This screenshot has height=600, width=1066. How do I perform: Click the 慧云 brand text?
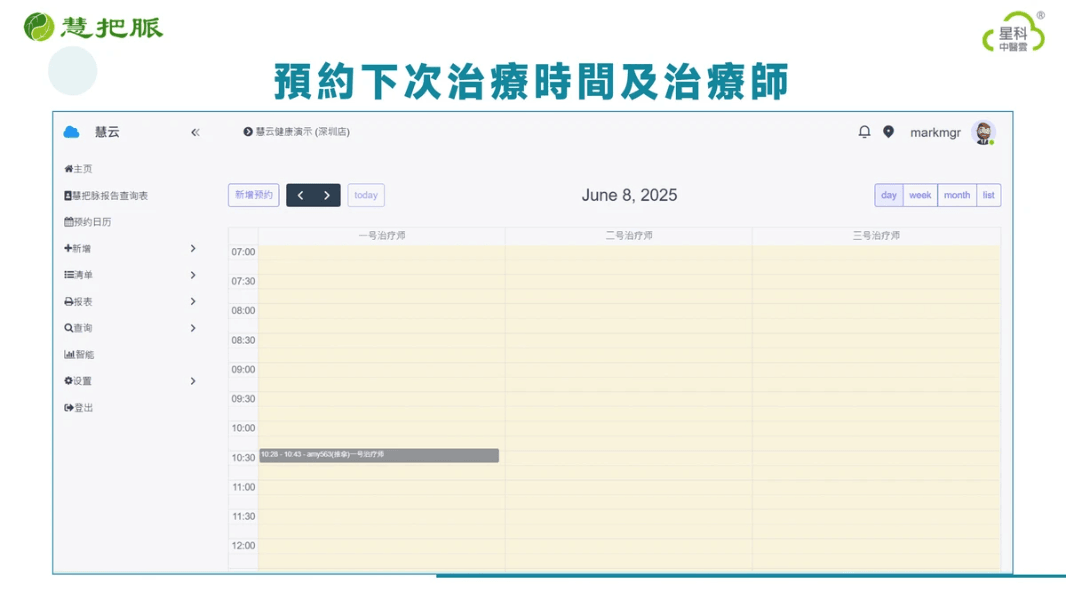pyautogui.click(x=107, y=132)
